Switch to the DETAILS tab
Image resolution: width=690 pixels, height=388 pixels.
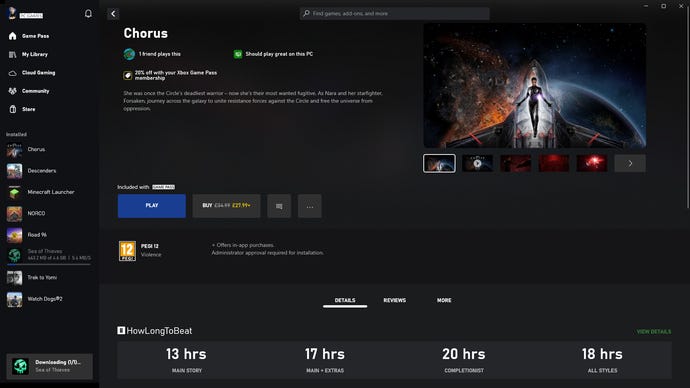[x=345, y=300]
